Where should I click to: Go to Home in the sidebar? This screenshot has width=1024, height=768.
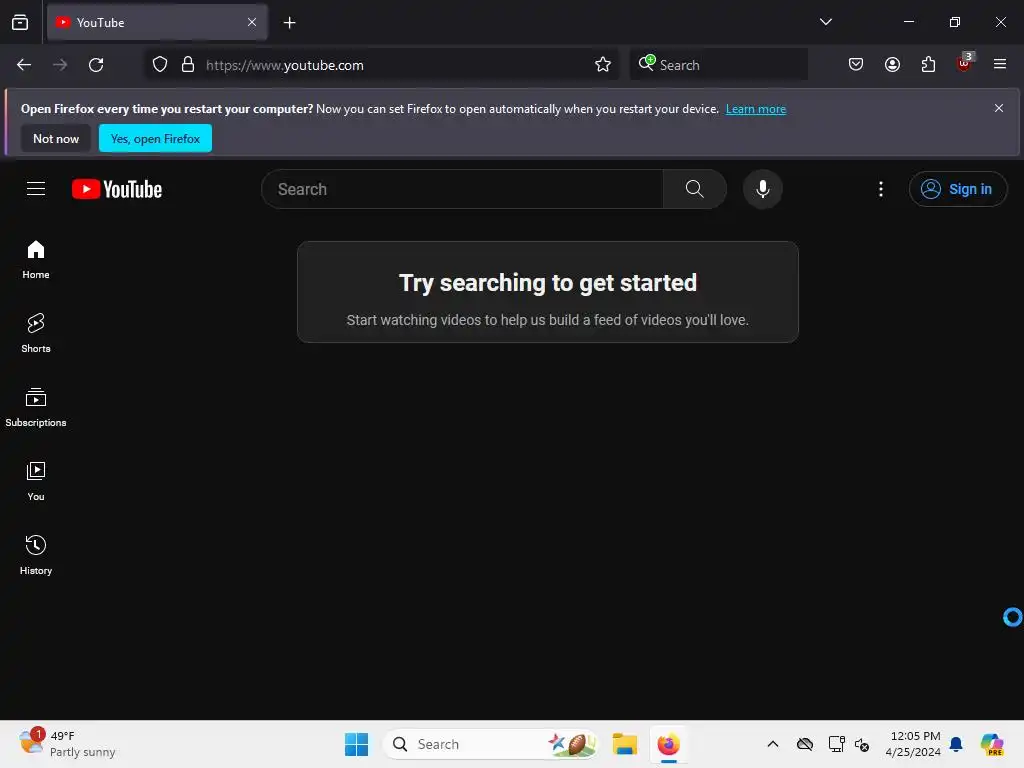point(36,260)
